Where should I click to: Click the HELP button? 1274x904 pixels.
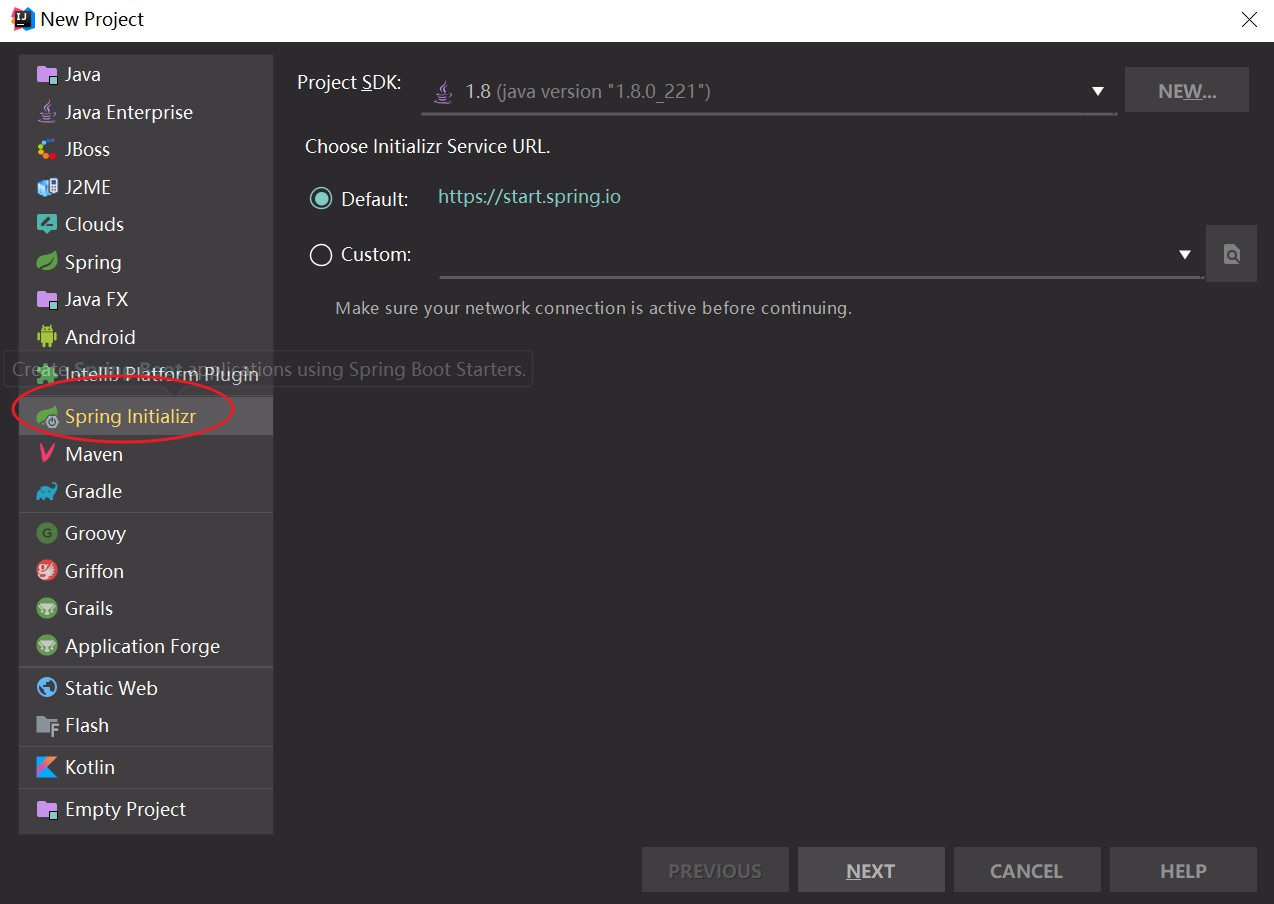[x=1183, y=870]
